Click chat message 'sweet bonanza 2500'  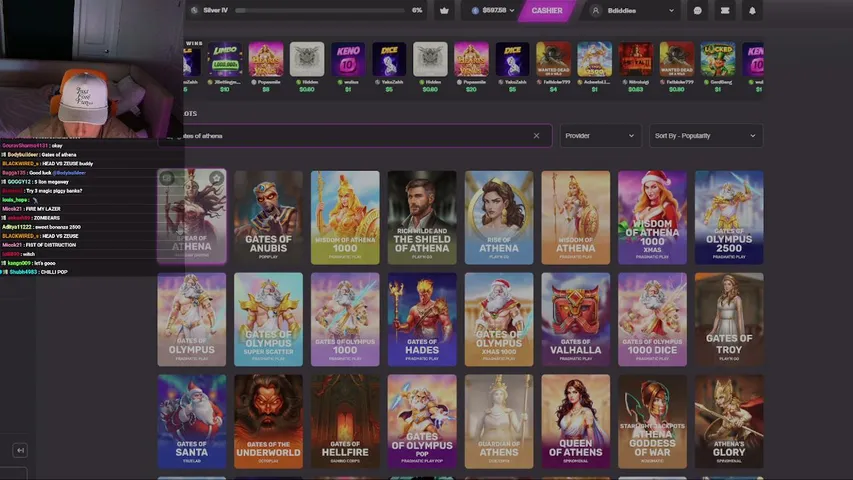[57, 227]
